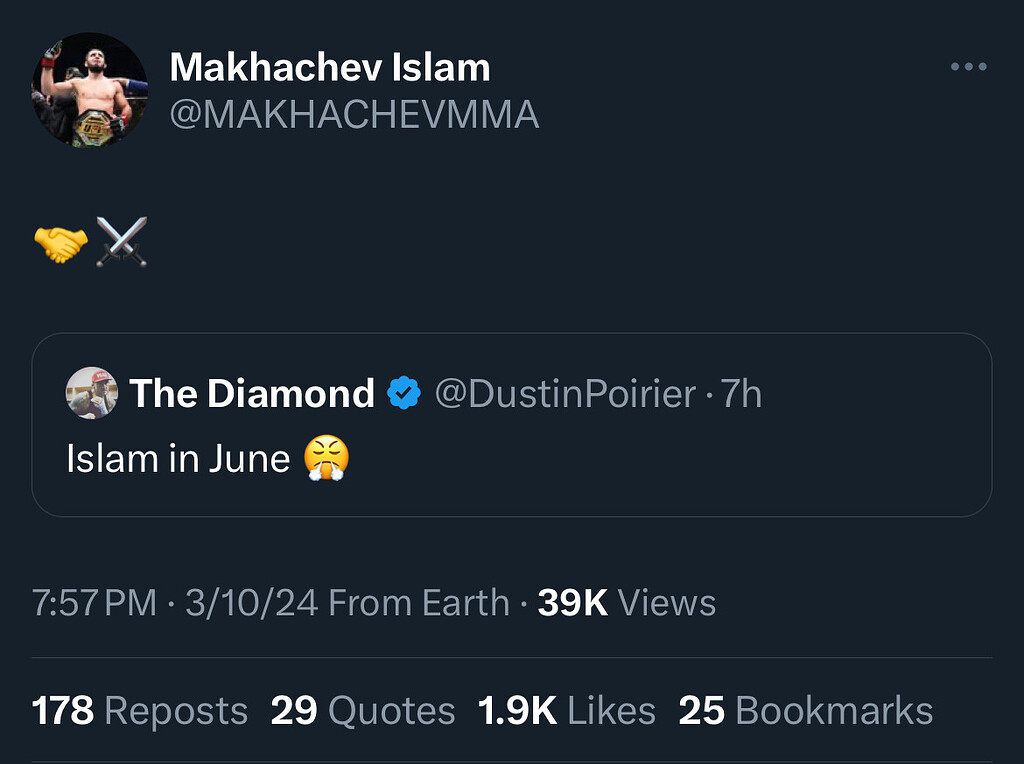Image resolution: width=1024 pixels, height=764 pixels.
Task: View the 29 Quotes list
Action: 362,710
